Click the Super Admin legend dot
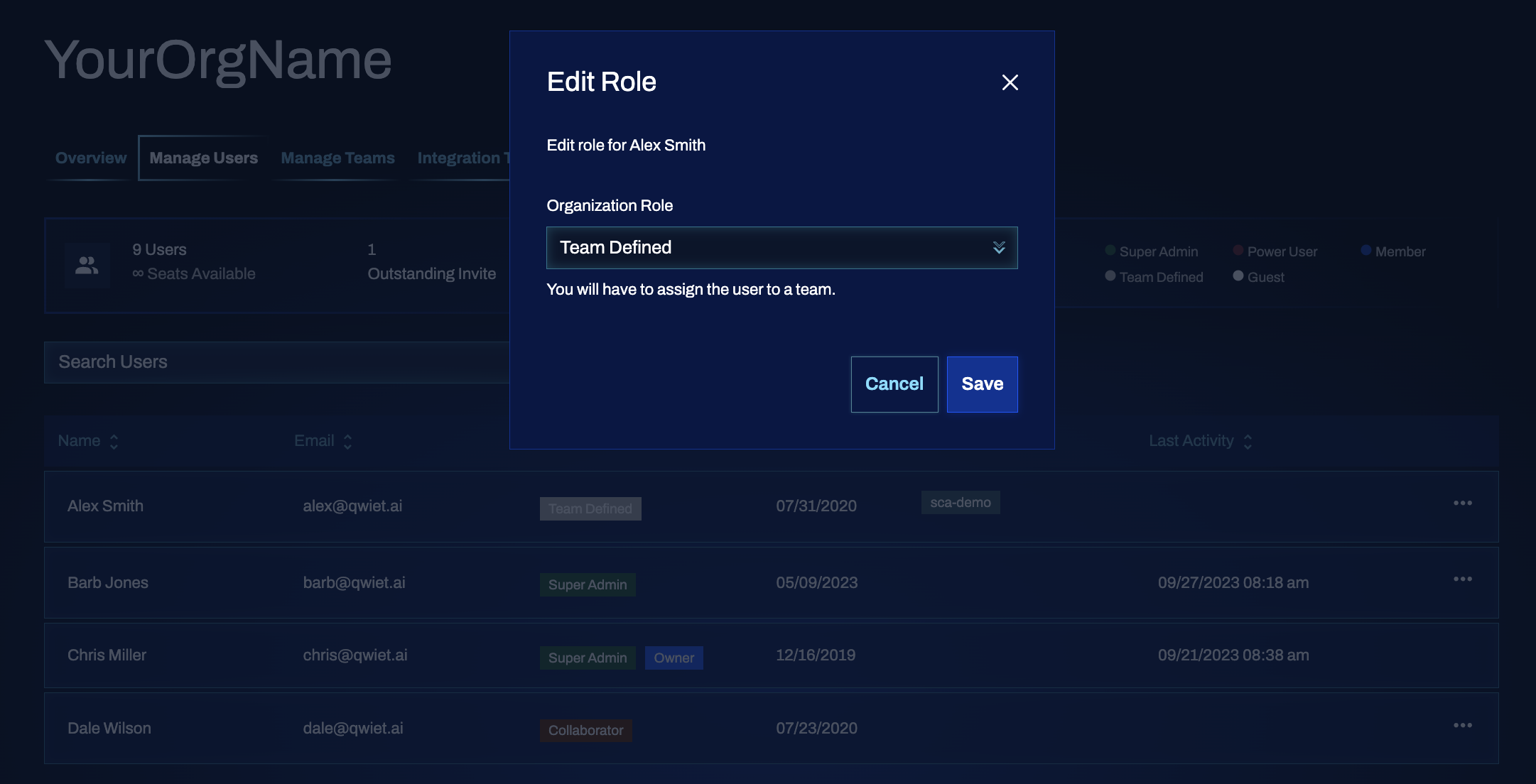 point(1110,250)
